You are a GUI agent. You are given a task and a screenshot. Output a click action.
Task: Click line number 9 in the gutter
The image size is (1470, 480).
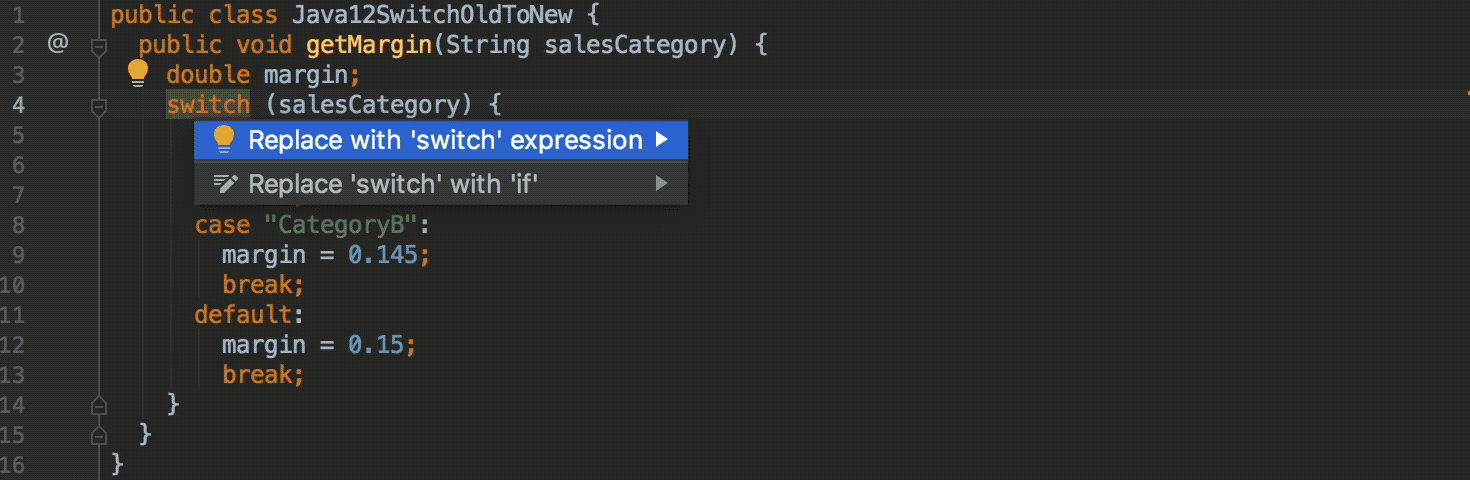coord(18,255)
